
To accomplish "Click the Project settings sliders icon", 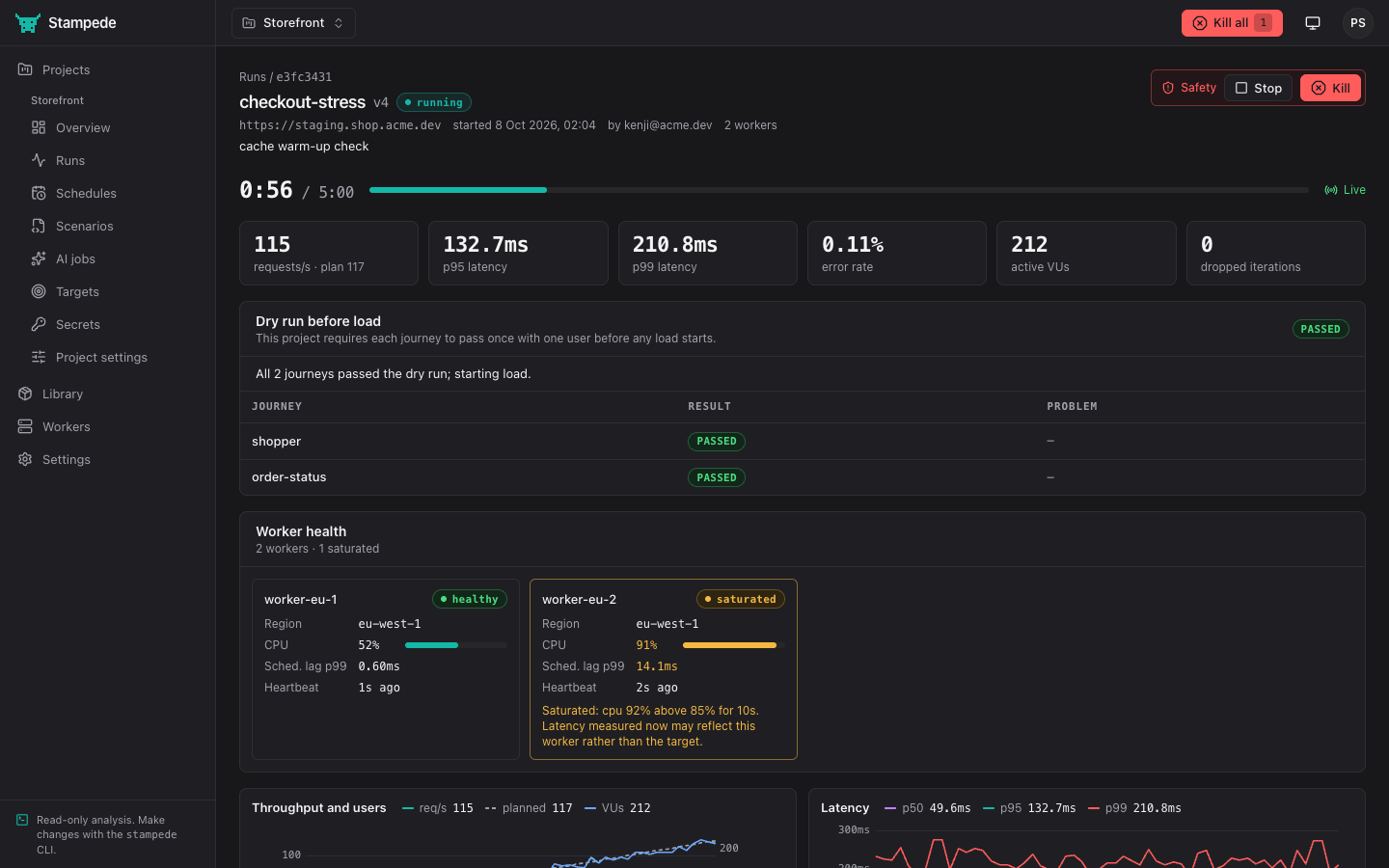I will pos(39,357).
